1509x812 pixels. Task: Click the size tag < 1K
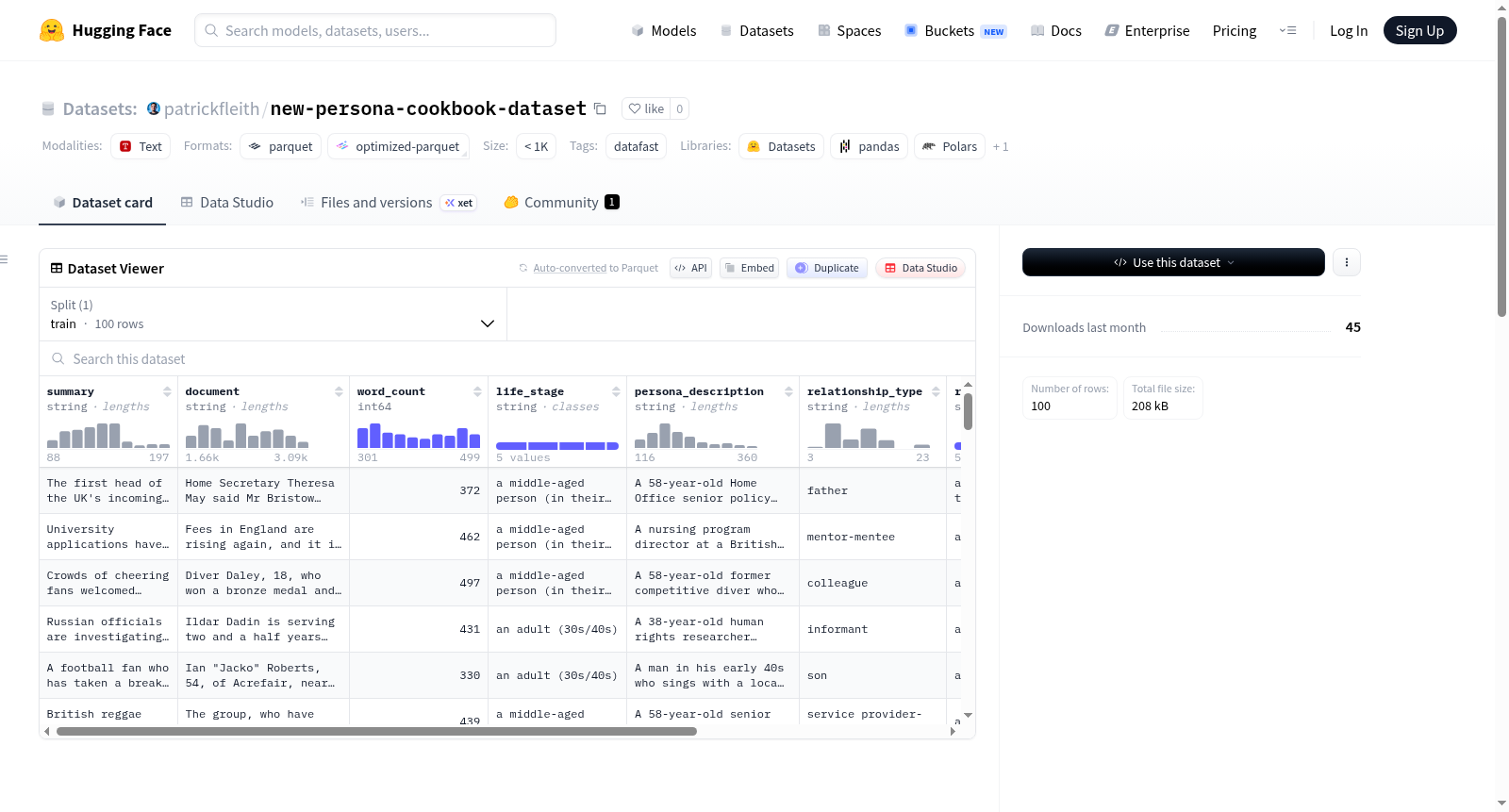[536, 146]
